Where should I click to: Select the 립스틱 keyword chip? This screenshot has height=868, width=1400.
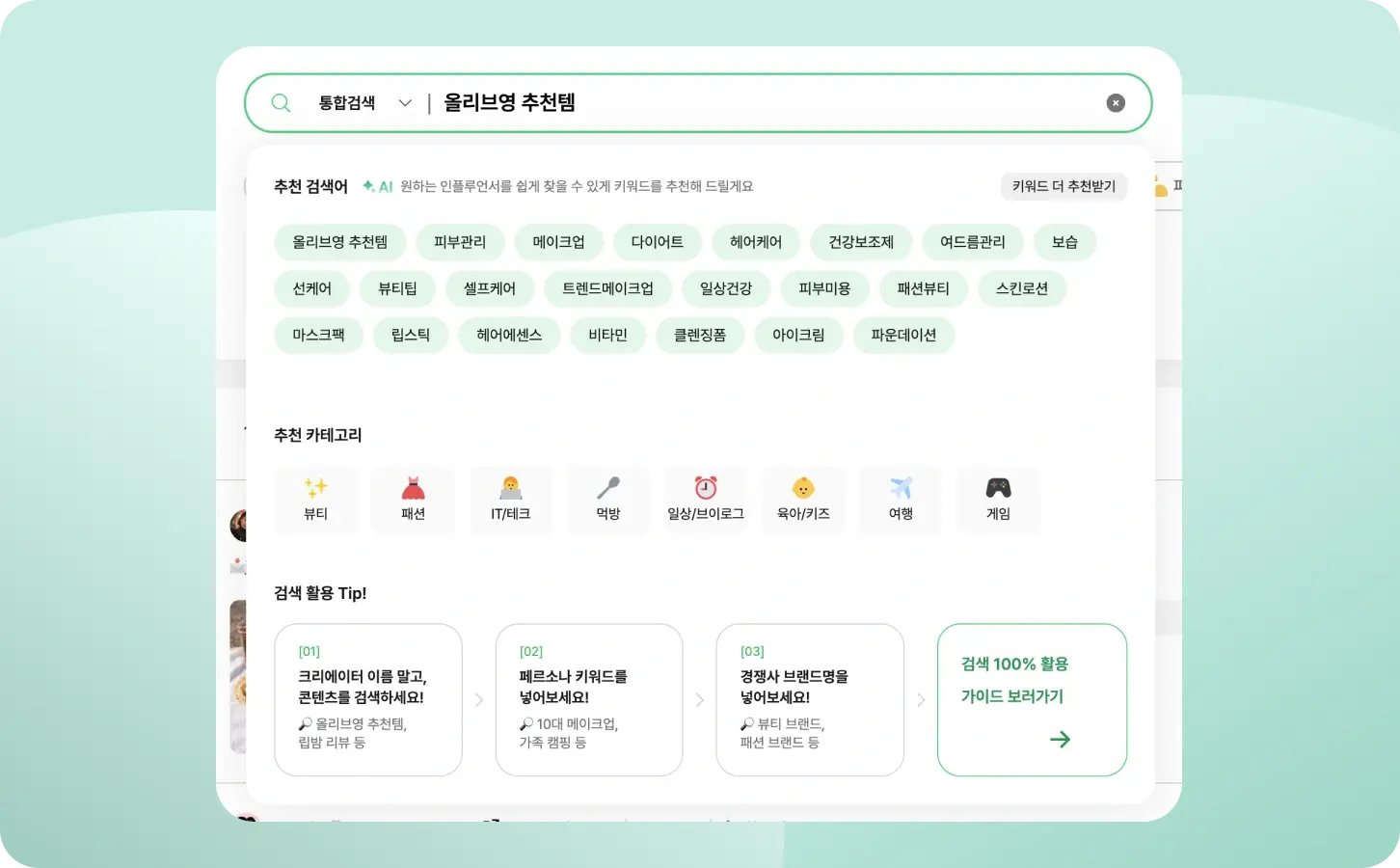coord(411,335)
